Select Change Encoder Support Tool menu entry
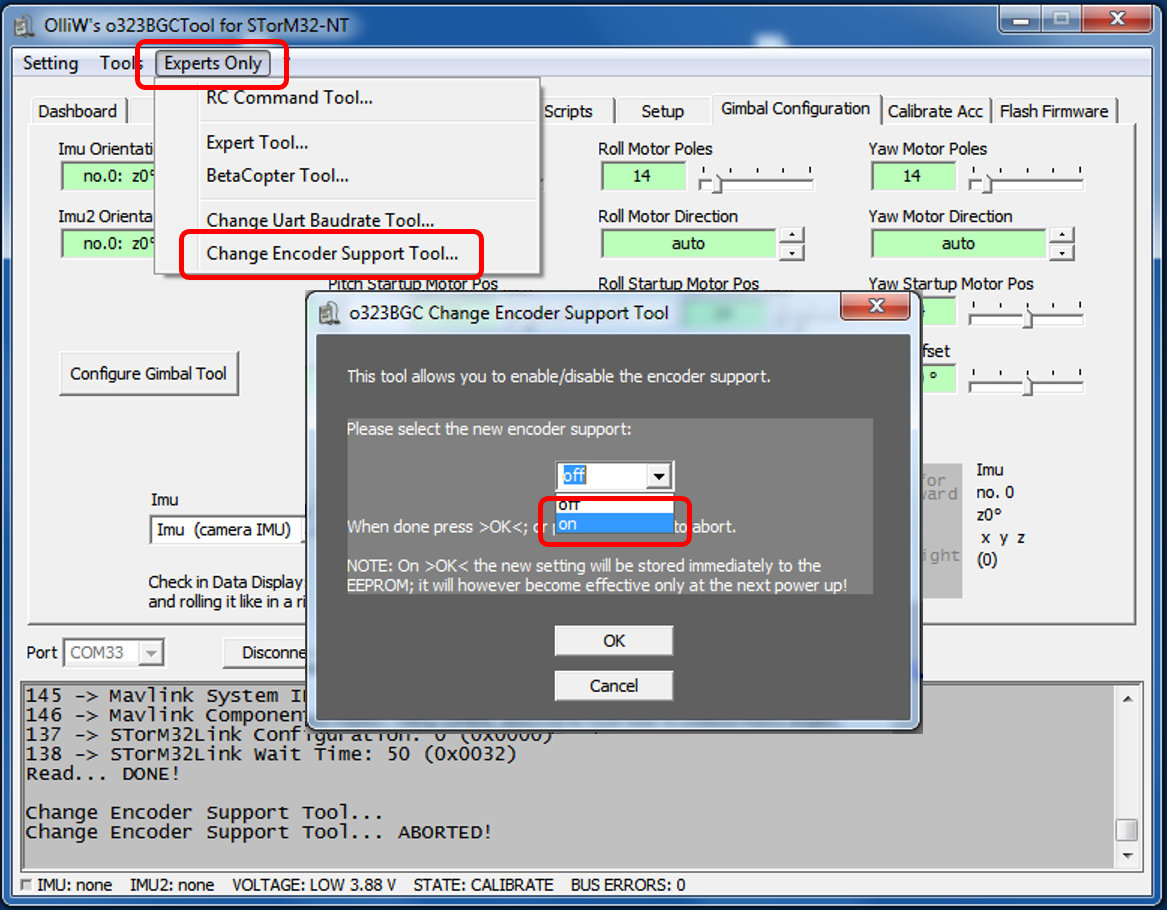This screenshot has width=1167, height=910. coord(331,254)
